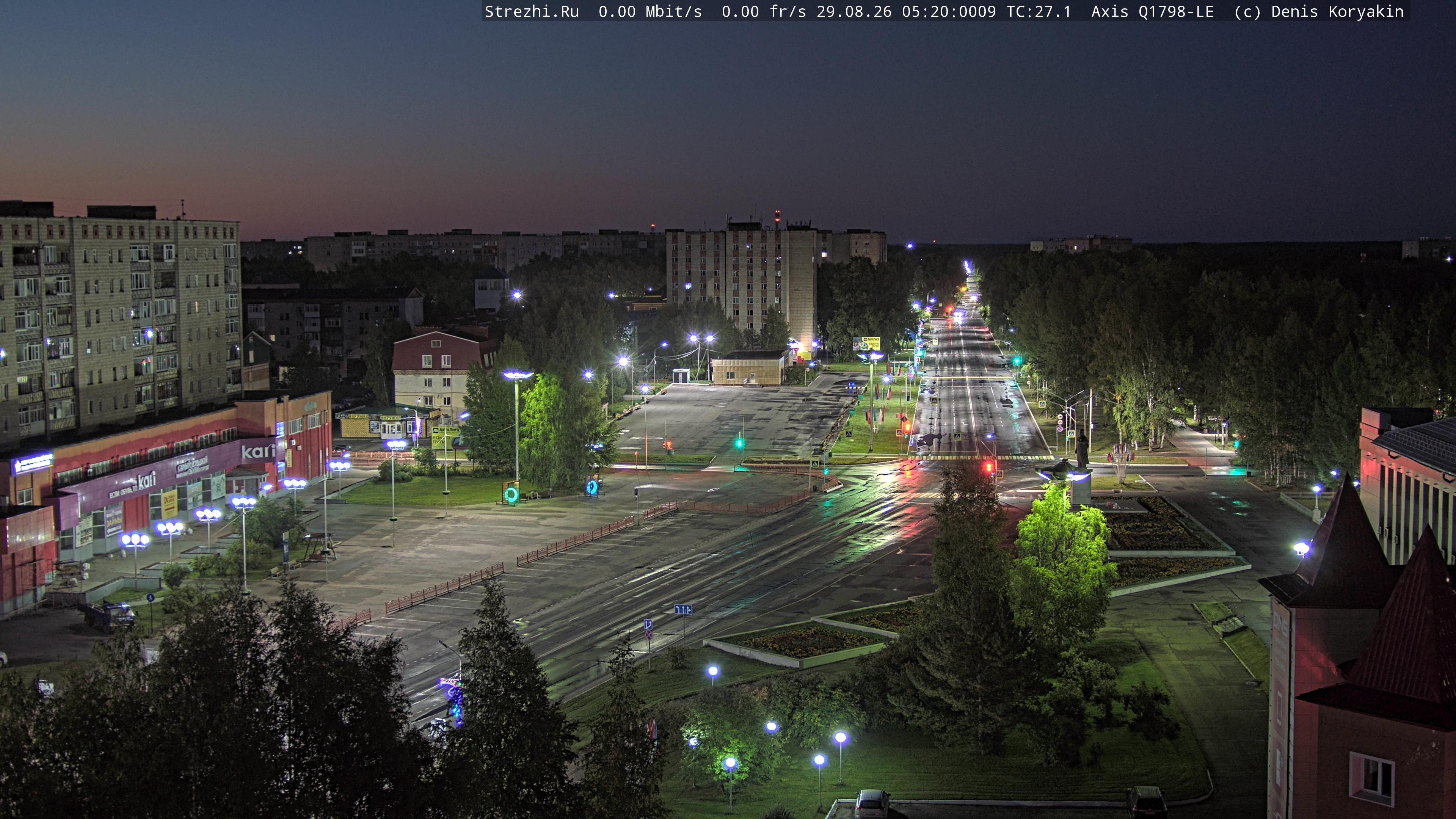Open the (c) Denis Koryakin credit

pos(1319,11)
